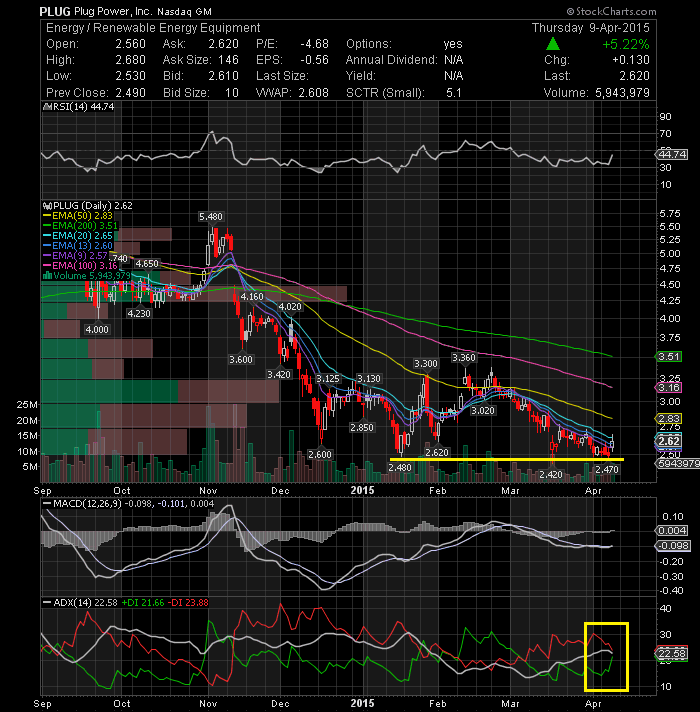The width and height of the screenshot is (700, 712).
Task: Click the EMA(20) 2.65 legend entry
Action: click(x=78, y=236)
